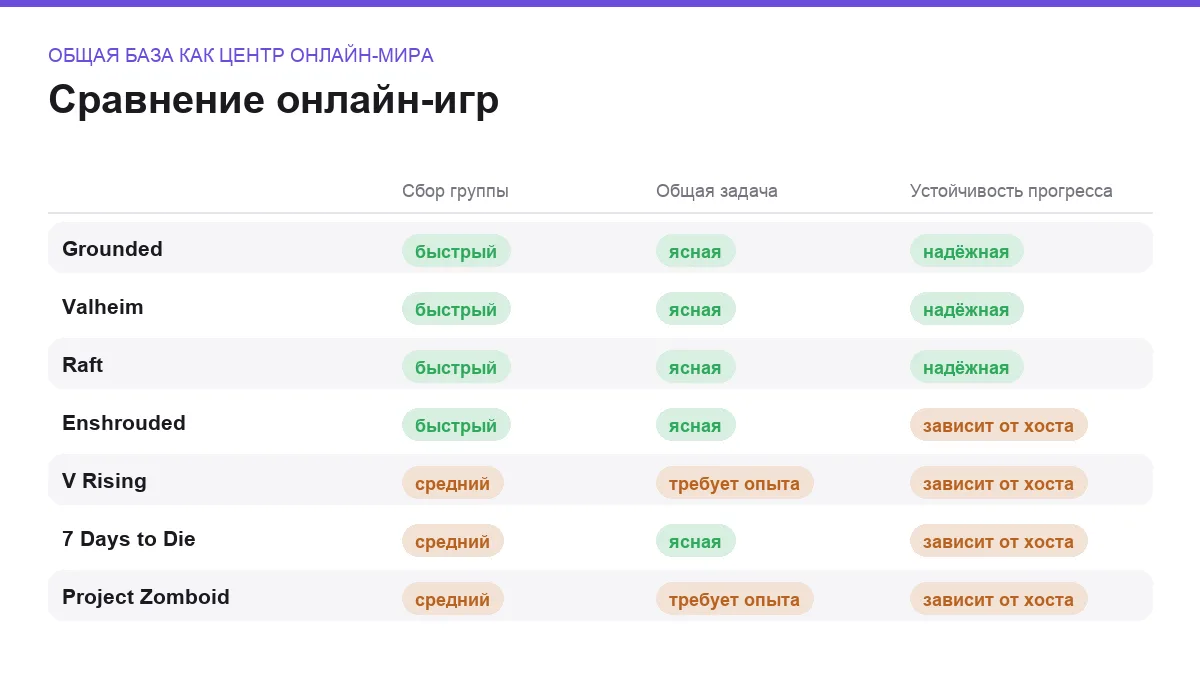The height and width of the screenshot is (676, 1200).
Task: Click 'быстрый' badge in Valheim row
Action: [x=456, y=309]
